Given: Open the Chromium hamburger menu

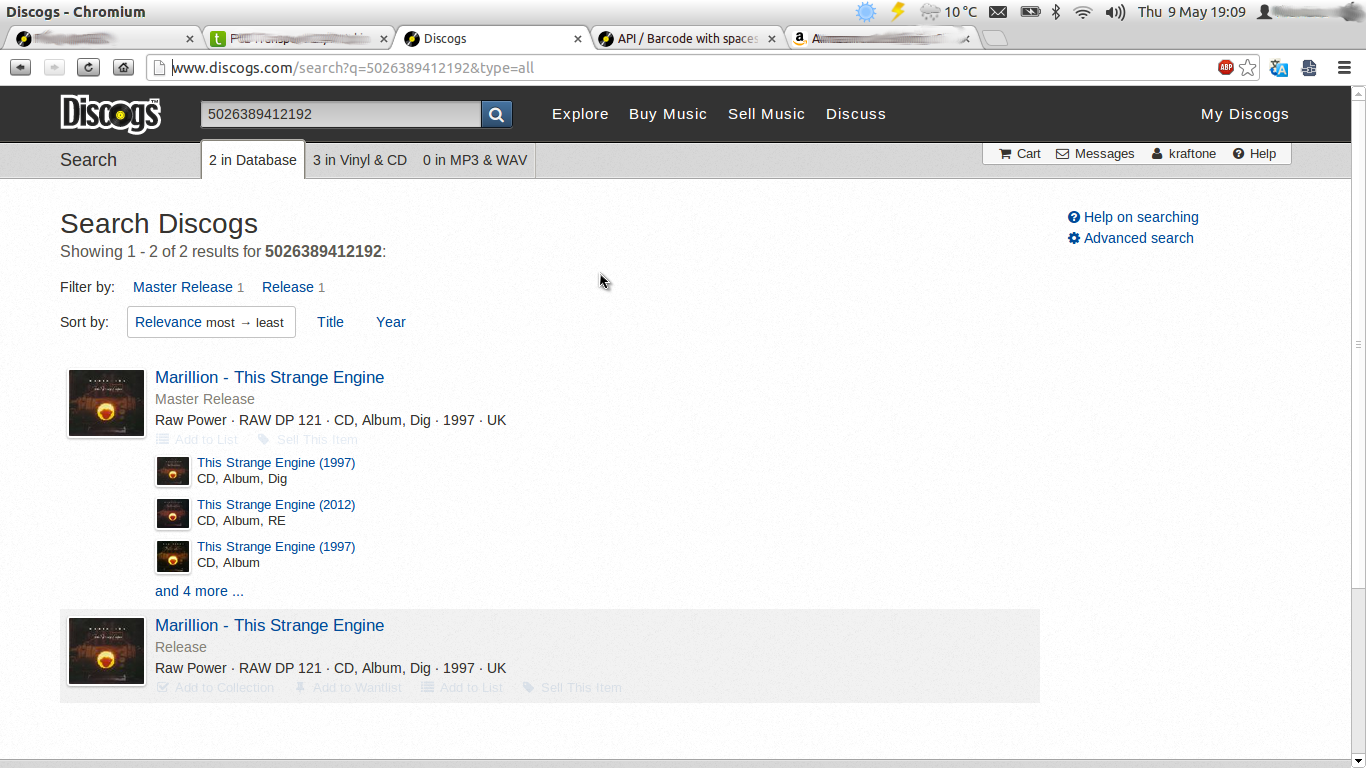Looking at the screenshot, I should 1344,67.
